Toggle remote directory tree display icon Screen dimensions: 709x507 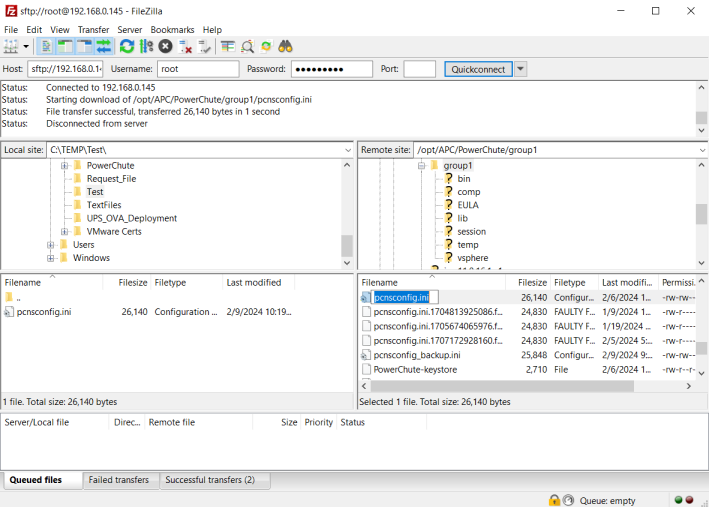point(84,47)
